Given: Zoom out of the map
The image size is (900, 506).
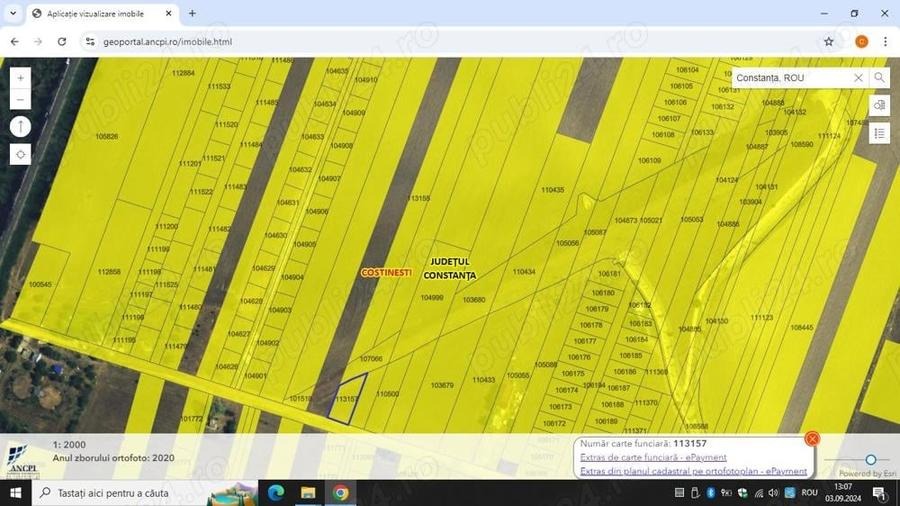Looking at the screenshot, I should pyautogui.click(x=21, y=99).
